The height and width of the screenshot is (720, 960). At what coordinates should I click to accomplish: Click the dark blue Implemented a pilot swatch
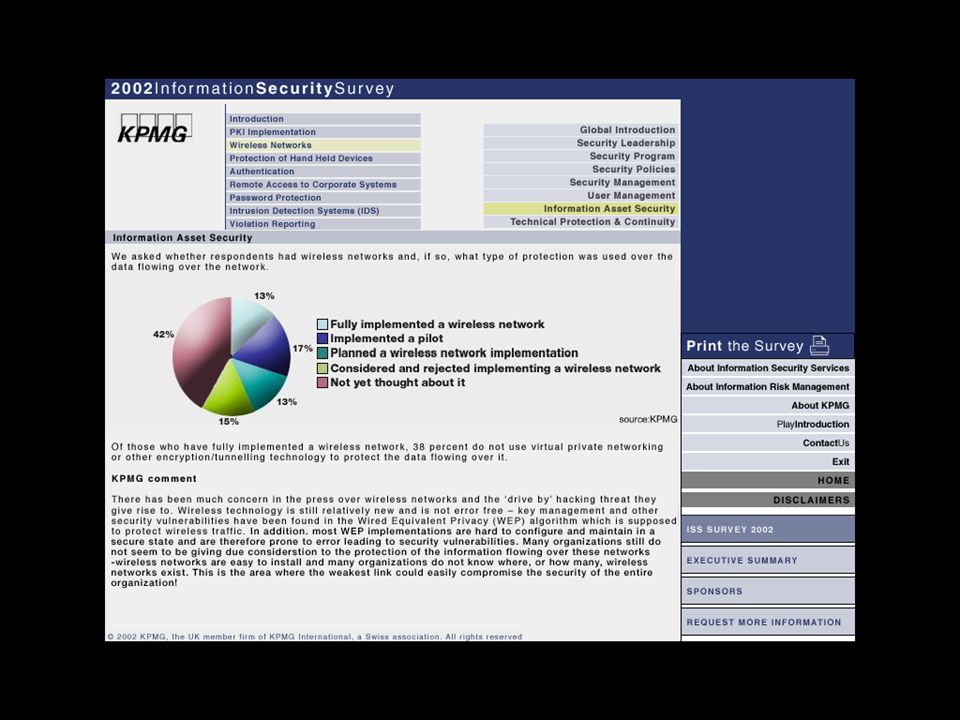[x=323, y=339]
